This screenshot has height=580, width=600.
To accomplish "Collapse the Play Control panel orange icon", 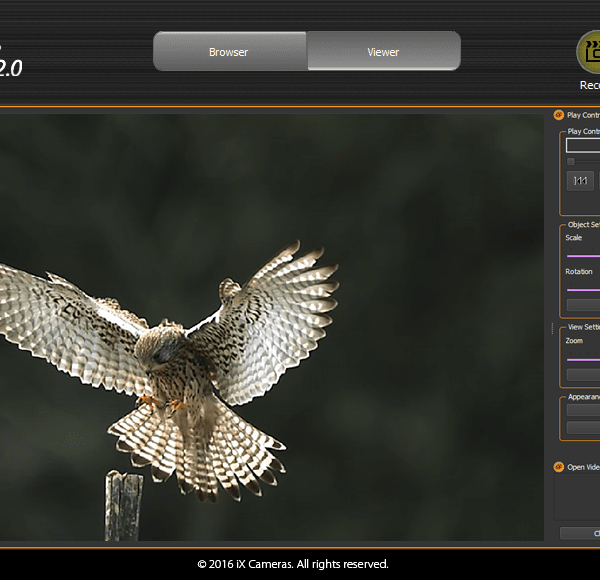I will pyautogui.click(x=559, y=115).
